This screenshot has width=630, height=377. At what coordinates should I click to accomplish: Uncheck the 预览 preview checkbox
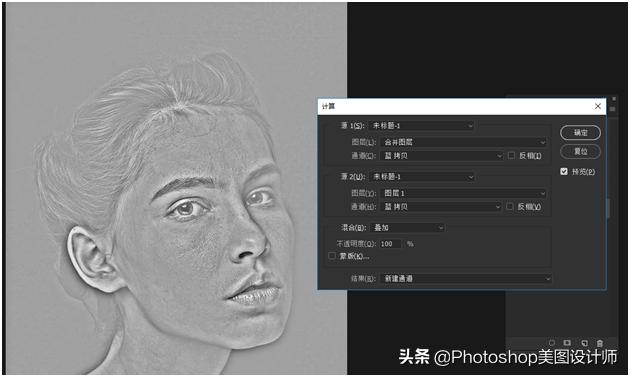pyautogui.click(x=564, y=172)
